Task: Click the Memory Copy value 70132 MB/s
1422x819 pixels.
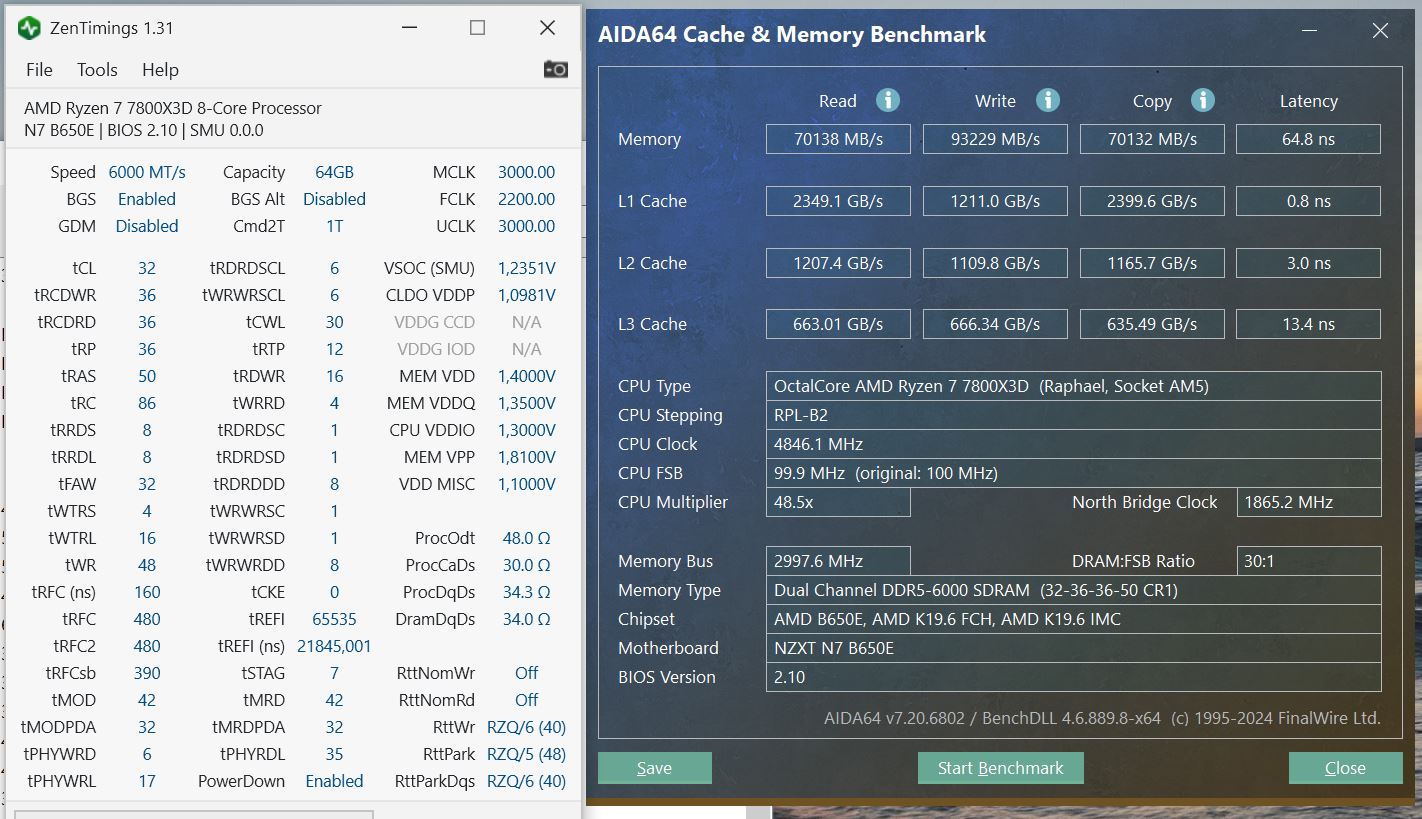Action: click(x=1152, y=139)
